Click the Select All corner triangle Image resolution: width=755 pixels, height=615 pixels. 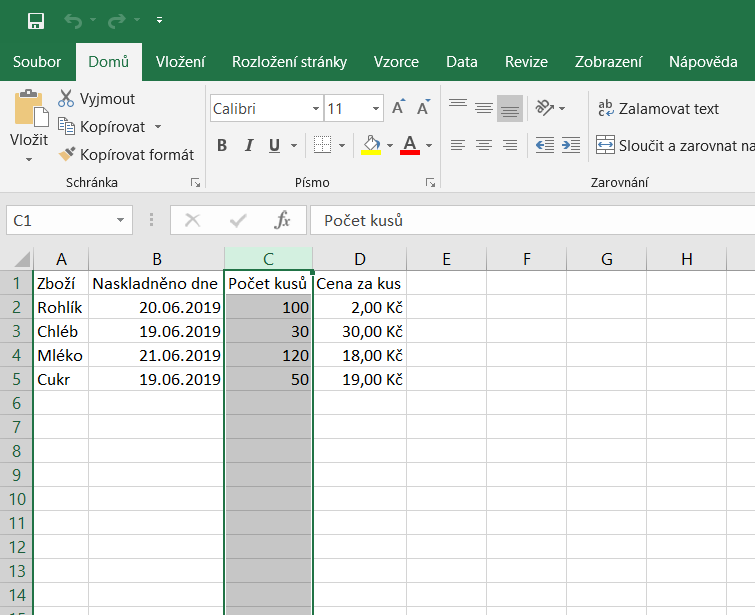click(22, 259)
